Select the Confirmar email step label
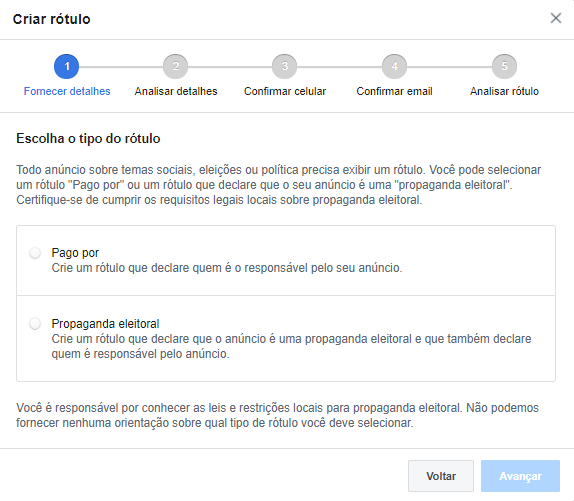The width and height of the screenshot is (574, 501). 394,91
